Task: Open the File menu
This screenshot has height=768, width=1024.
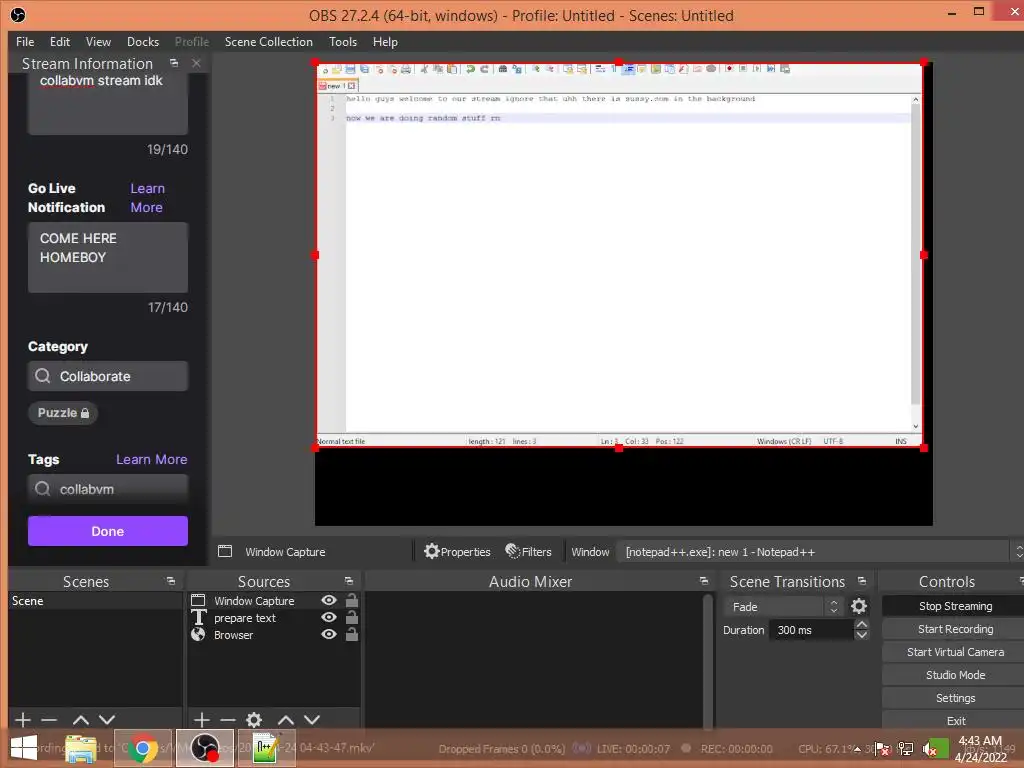Action: coord(25,42)
